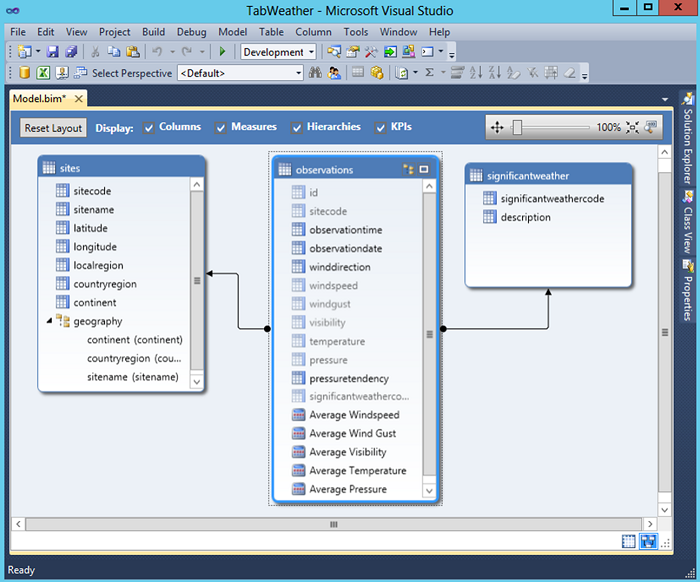Click the sites table header
Viewport: 700px width, 582px height.
click(x=121, y=168)
